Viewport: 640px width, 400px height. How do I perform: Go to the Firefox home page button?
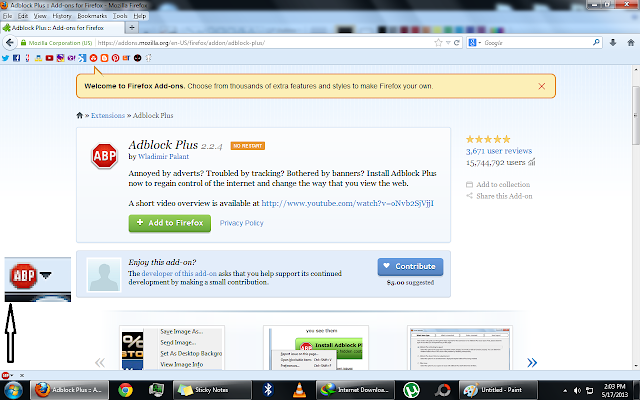tap(631, 42)
